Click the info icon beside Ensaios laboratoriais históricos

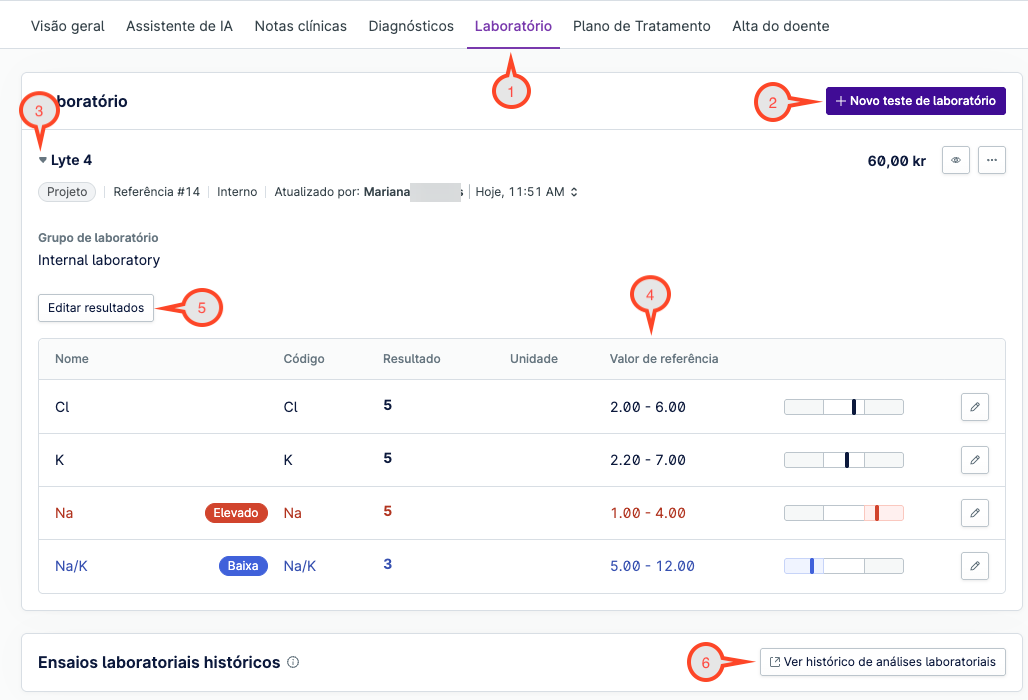point(293,663)
